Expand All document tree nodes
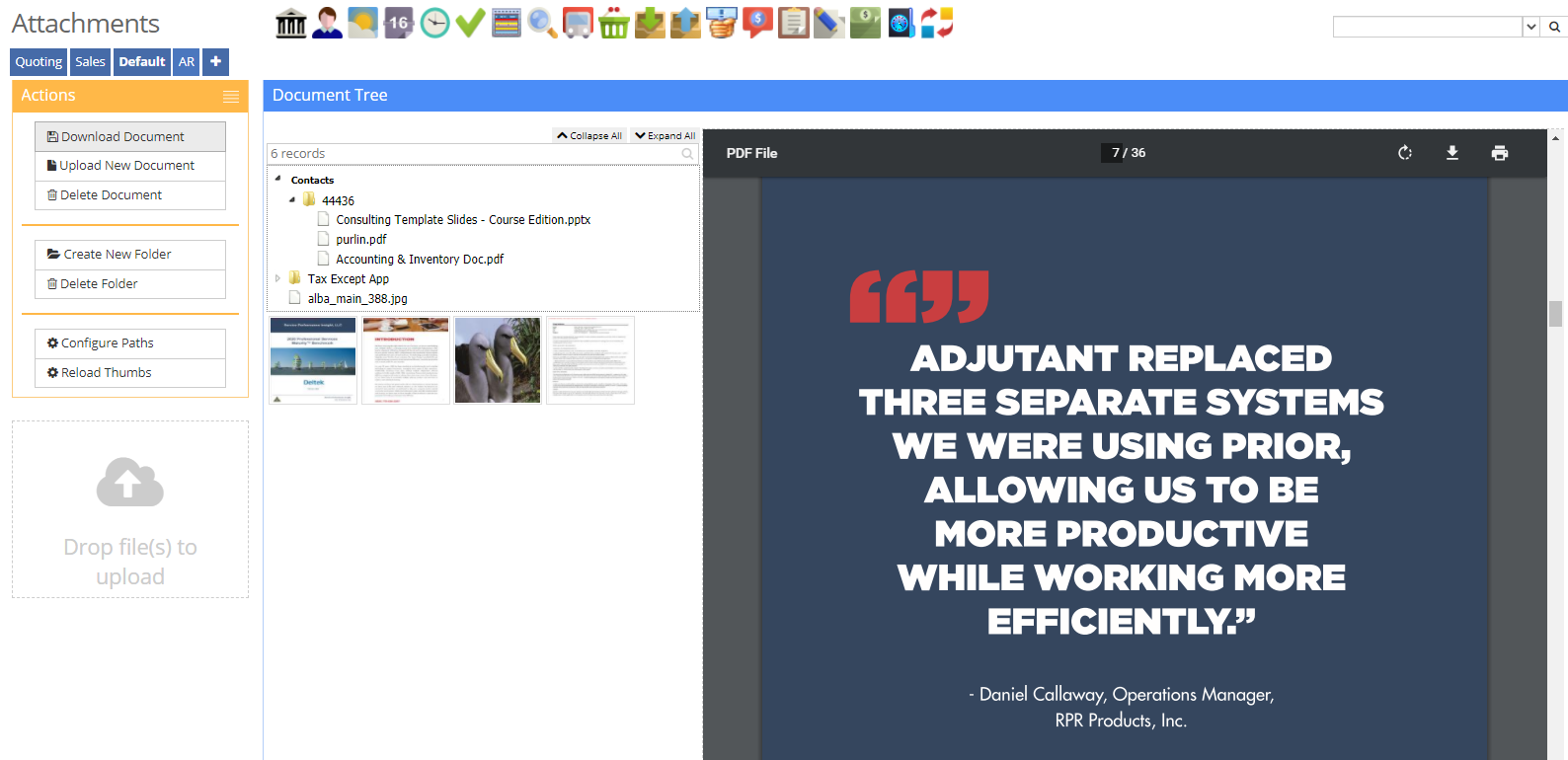Screen dimensions: 1568x760 pos(666,136)
